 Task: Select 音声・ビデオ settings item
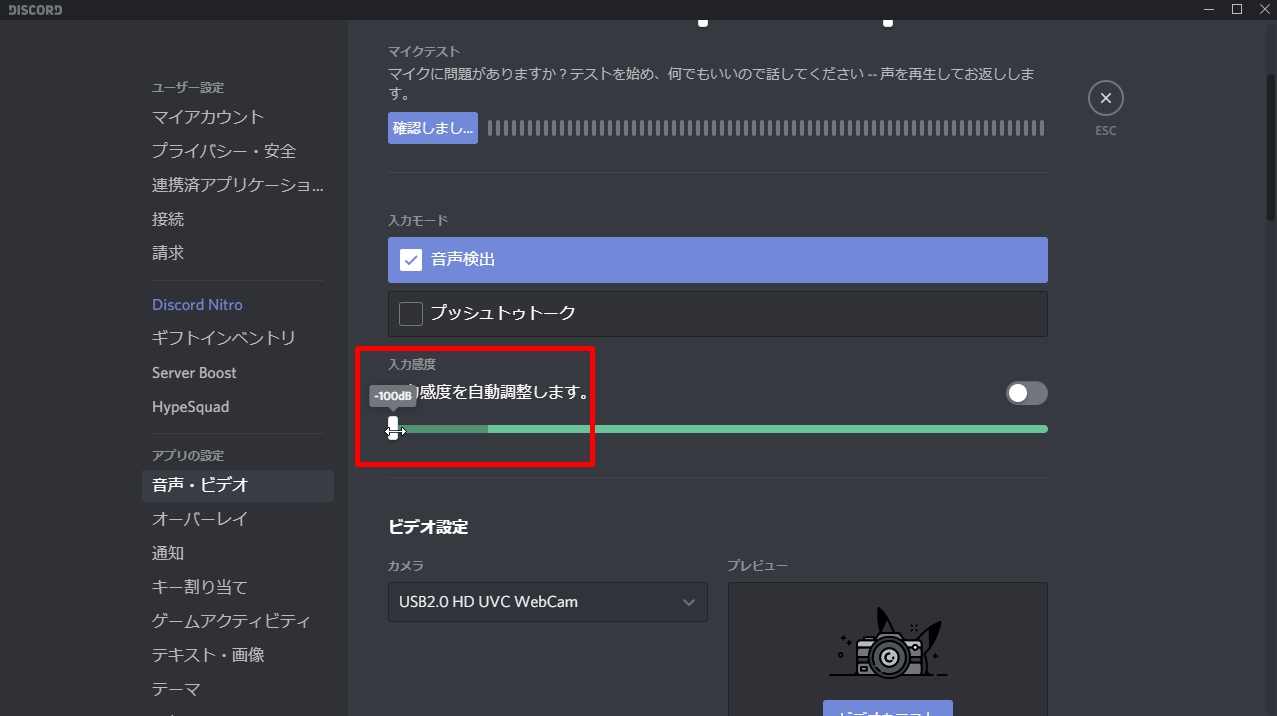coord(238,485)
